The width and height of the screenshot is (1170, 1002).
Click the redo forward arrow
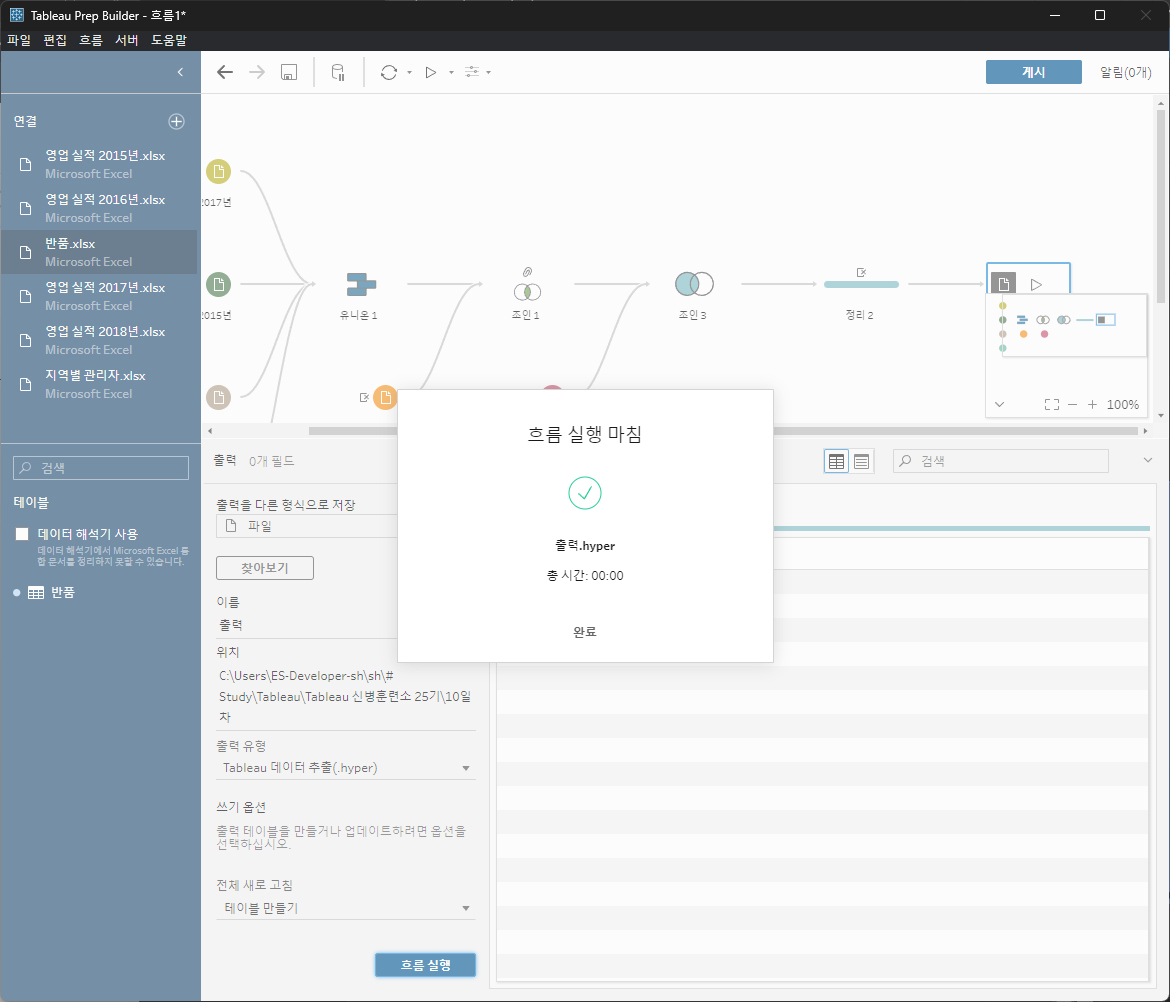coord(257,72)
